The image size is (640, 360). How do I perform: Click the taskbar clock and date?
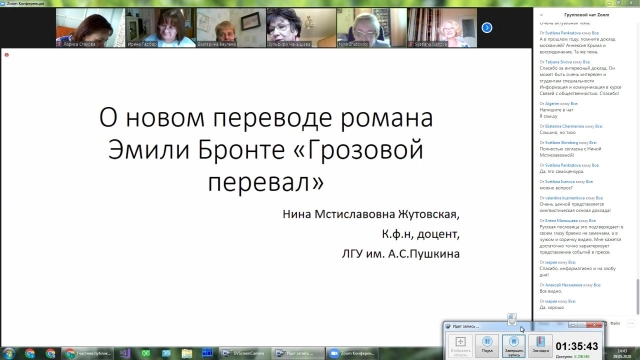622,353
